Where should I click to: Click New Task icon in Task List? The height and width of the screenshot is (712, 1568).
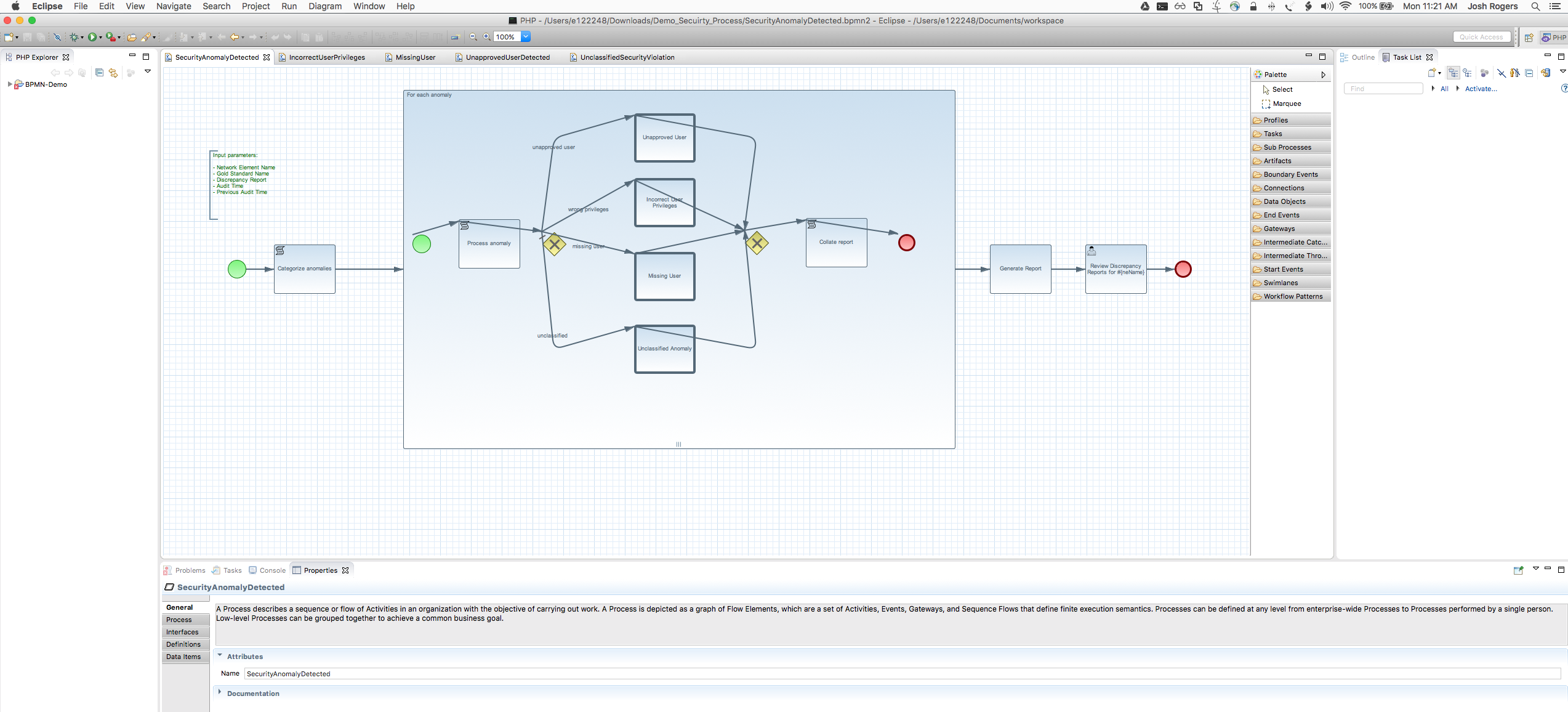(1432, 73)
